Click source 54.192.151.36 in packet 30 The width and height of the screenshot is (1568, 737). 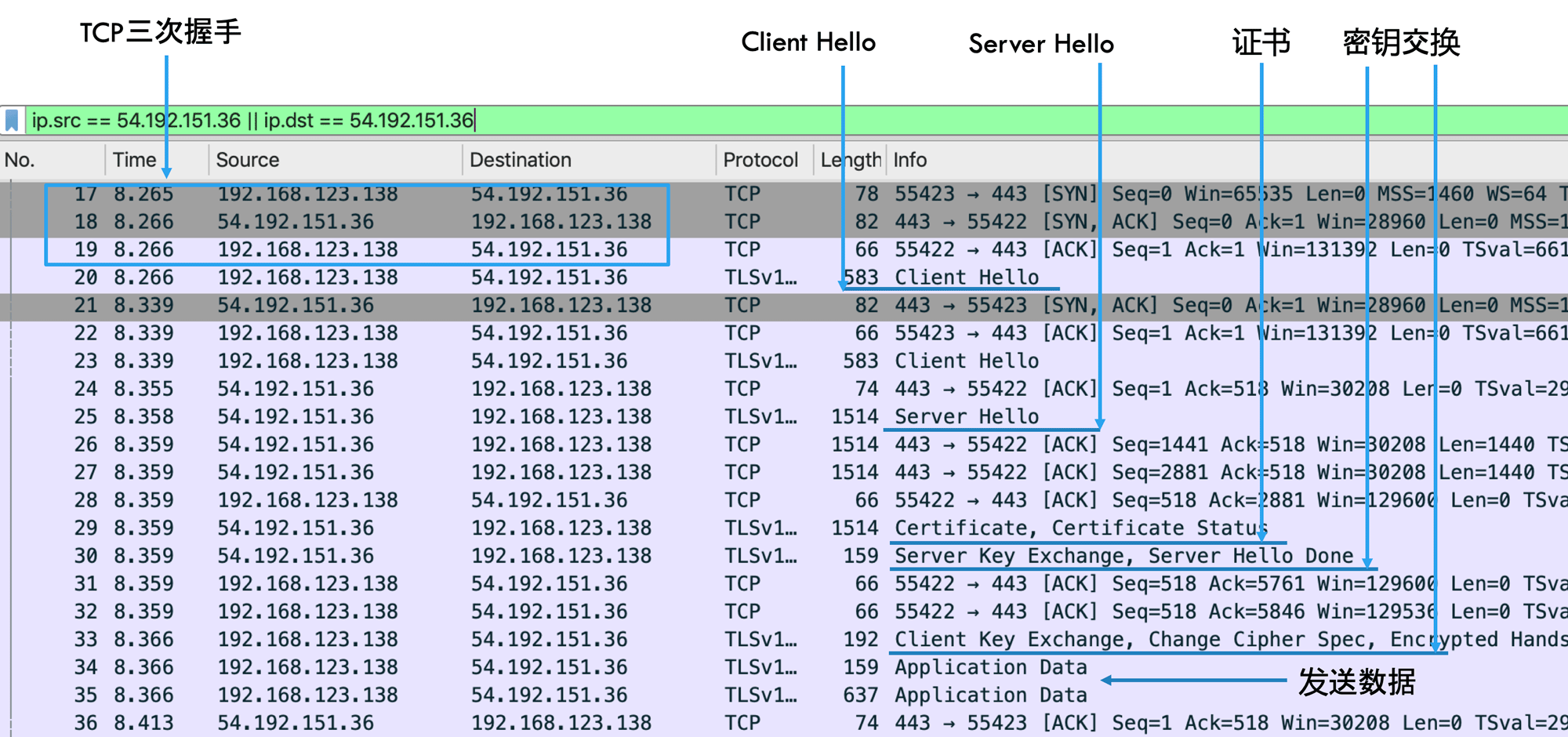[x=296, y=556]
